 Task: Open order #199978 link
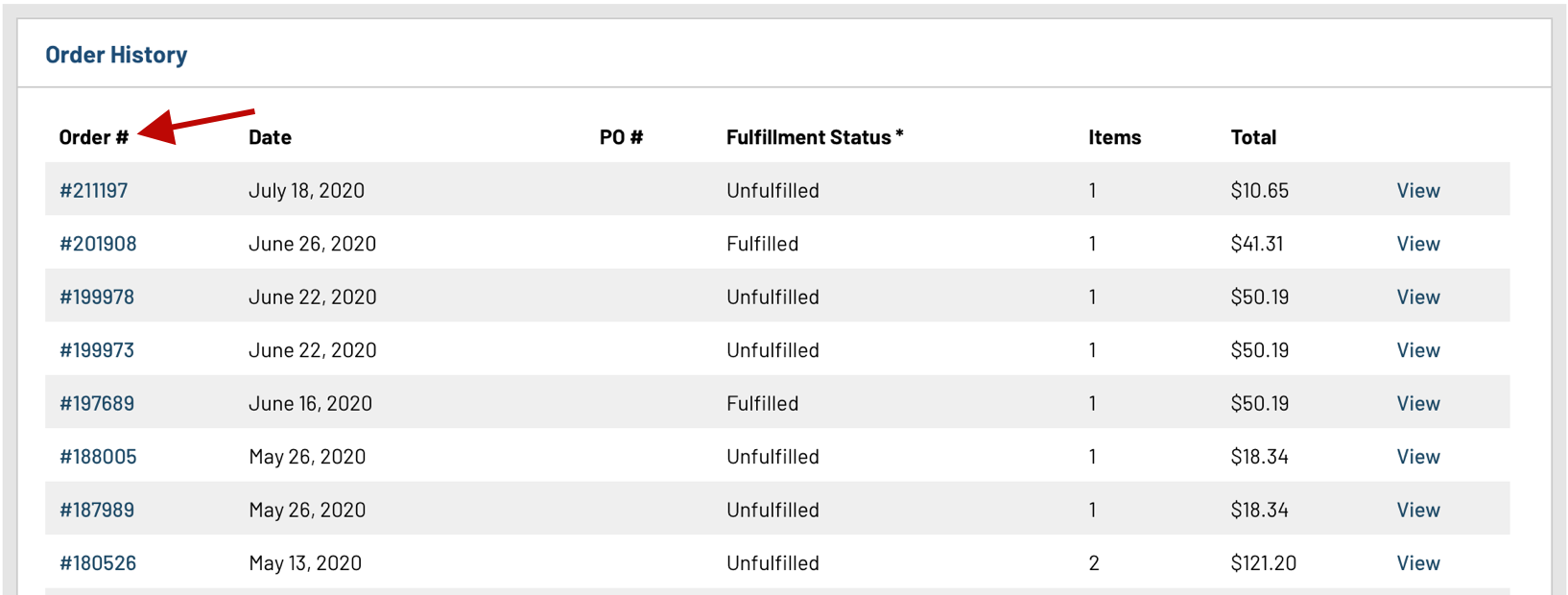pyautogui.click(x=97, y=297)
